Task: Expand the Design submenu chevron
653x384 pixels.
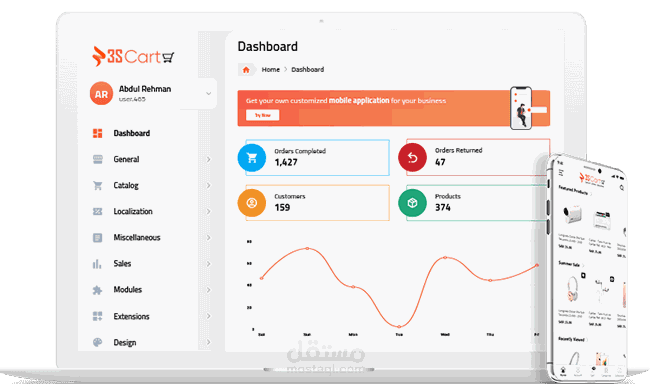Action: pos(209,342)
